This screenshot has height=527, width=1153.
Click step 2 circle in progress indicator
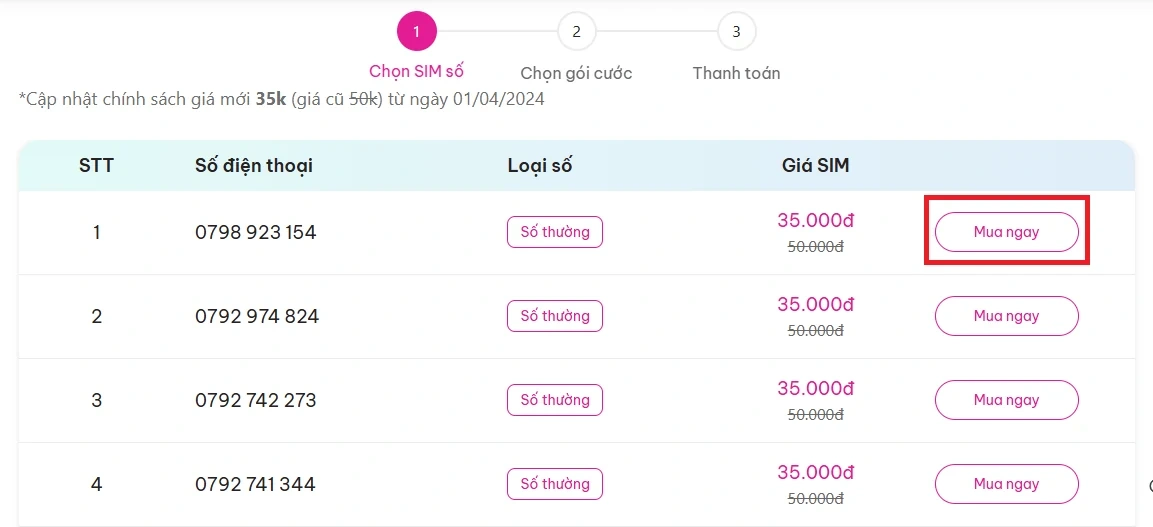pyautogui.click(x=576, y=31)
